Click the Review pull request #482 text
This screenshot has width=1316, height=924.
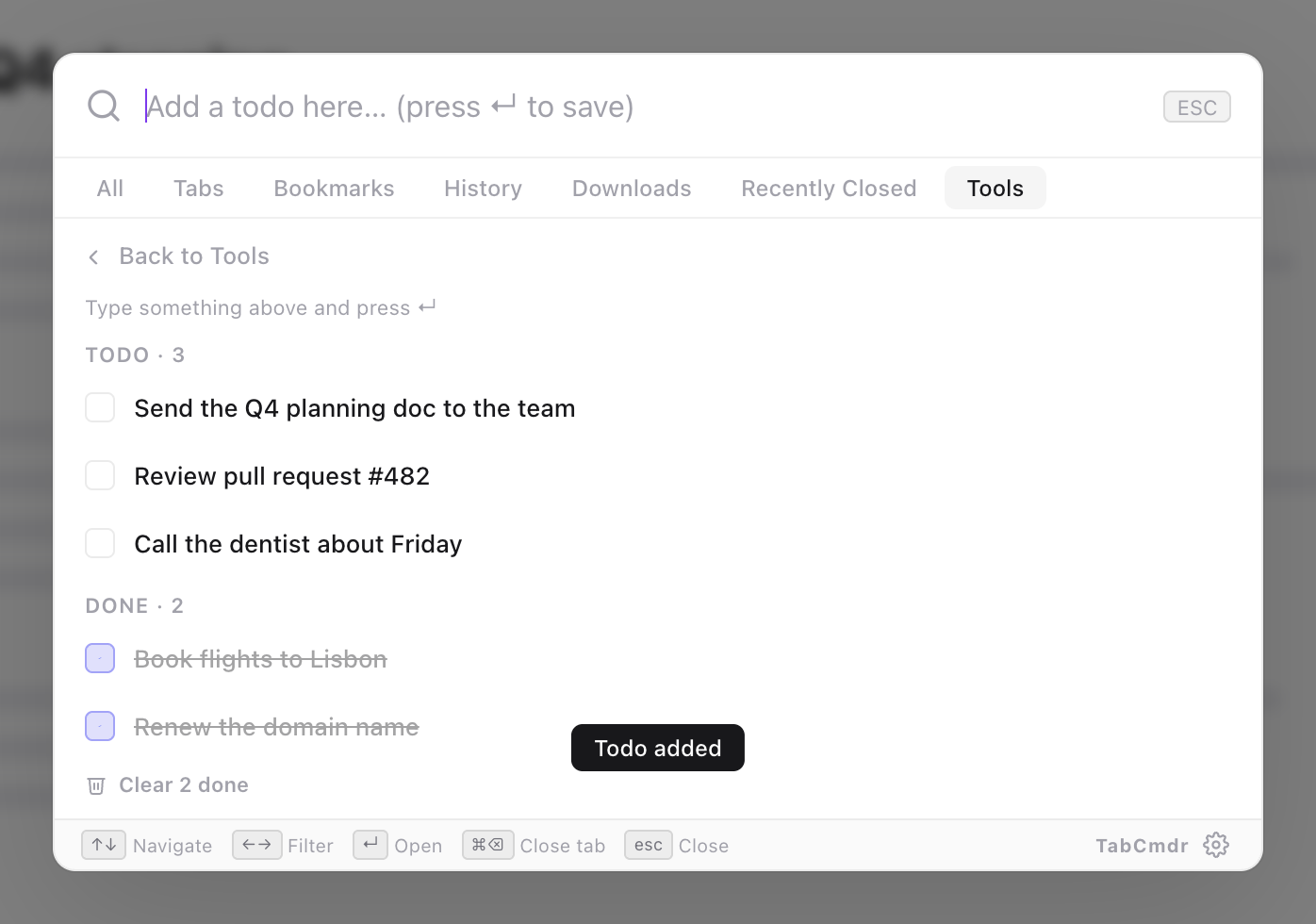[x=282, y=476]
